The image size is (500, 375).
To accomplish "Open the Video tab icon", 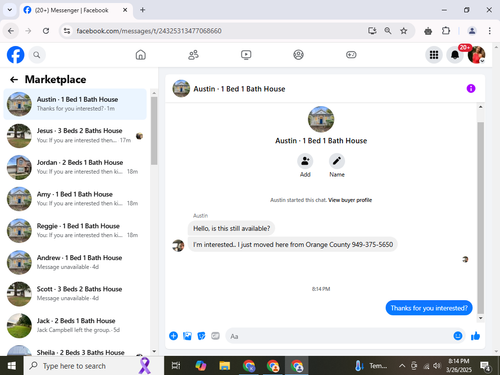I will point(246,55).
